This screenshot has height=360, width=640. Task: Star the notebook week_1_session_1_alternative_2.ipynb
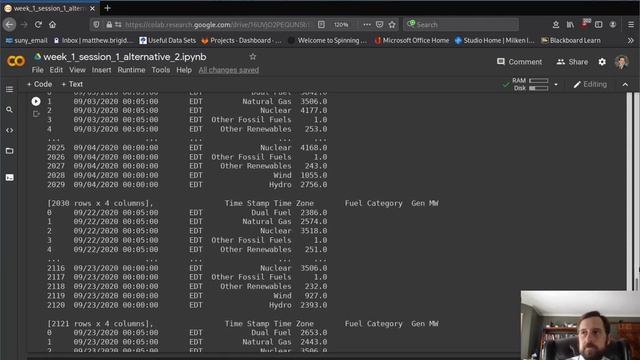click(253, 57)
